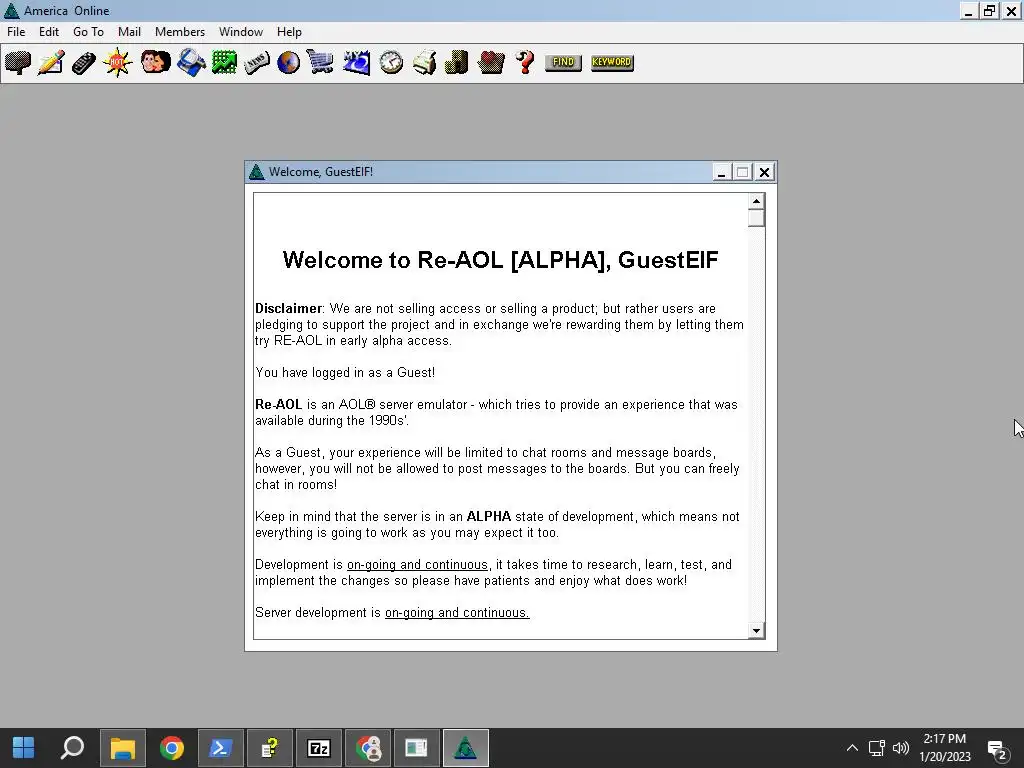The image size is (1024, 768).
Task: Open the Go To menu
Action: pyautogui.click(x=88, y=32)
